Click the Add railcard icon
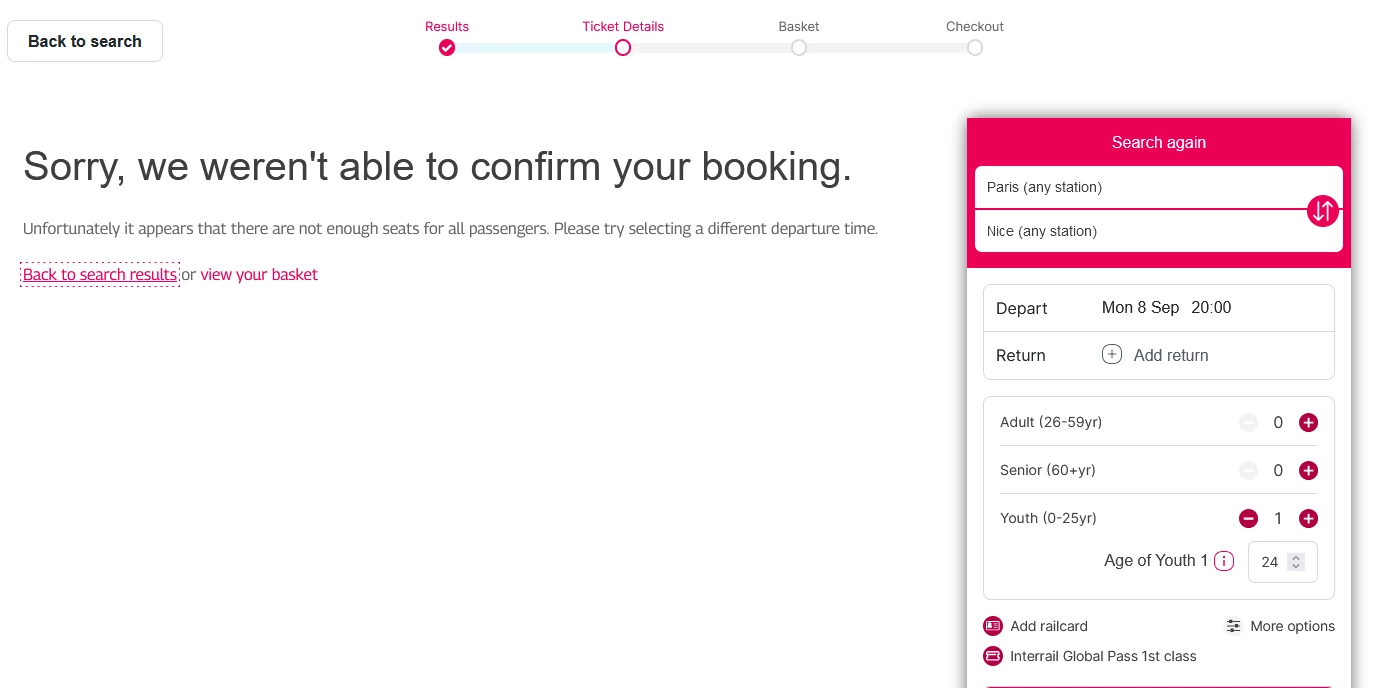Viewport: 1380px width, 688px height. pyautogui.click(x=993, y=626)
